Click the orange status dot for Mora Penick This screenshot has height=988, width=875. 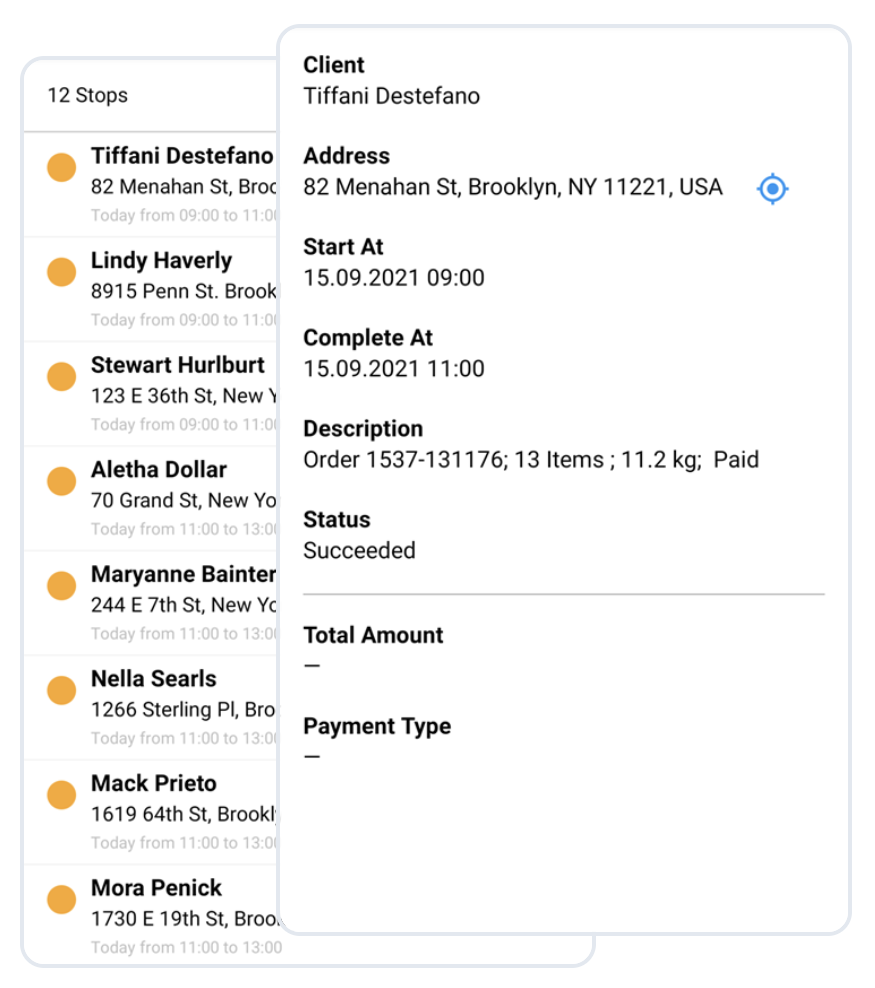[61, 898]
